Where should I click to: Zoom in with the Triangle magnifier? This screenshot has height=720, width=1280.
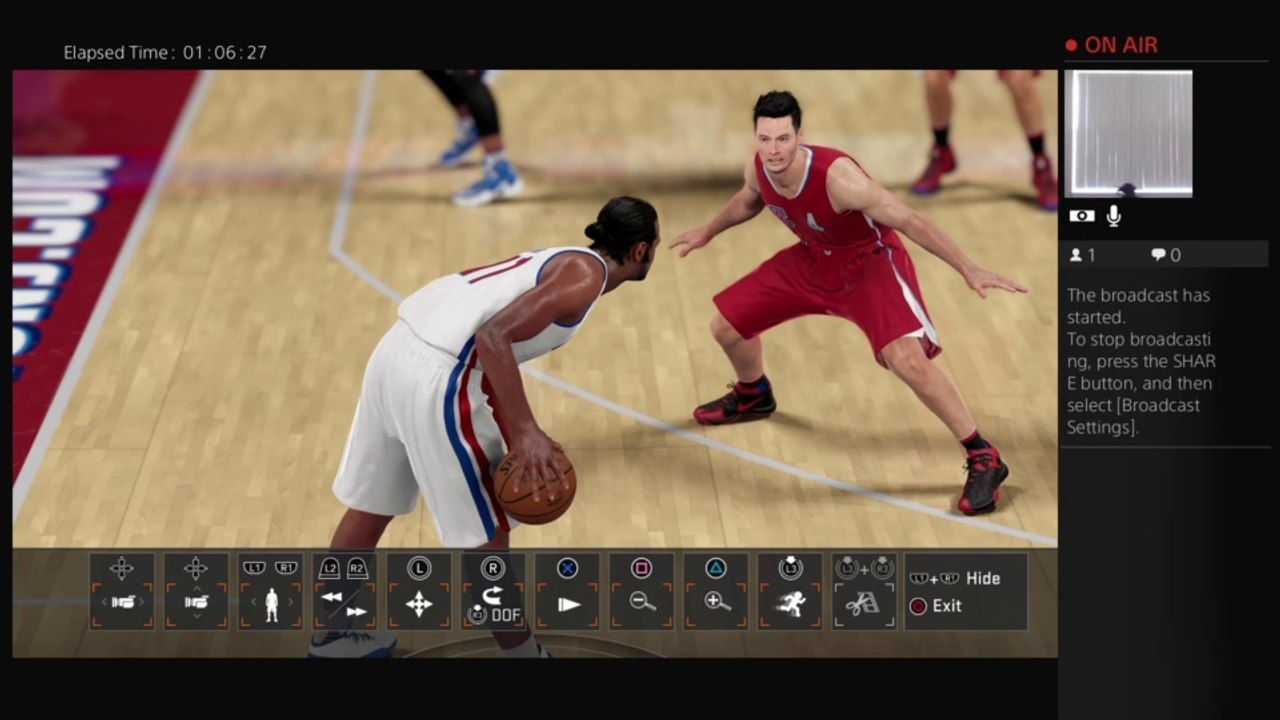pos(715,591)
